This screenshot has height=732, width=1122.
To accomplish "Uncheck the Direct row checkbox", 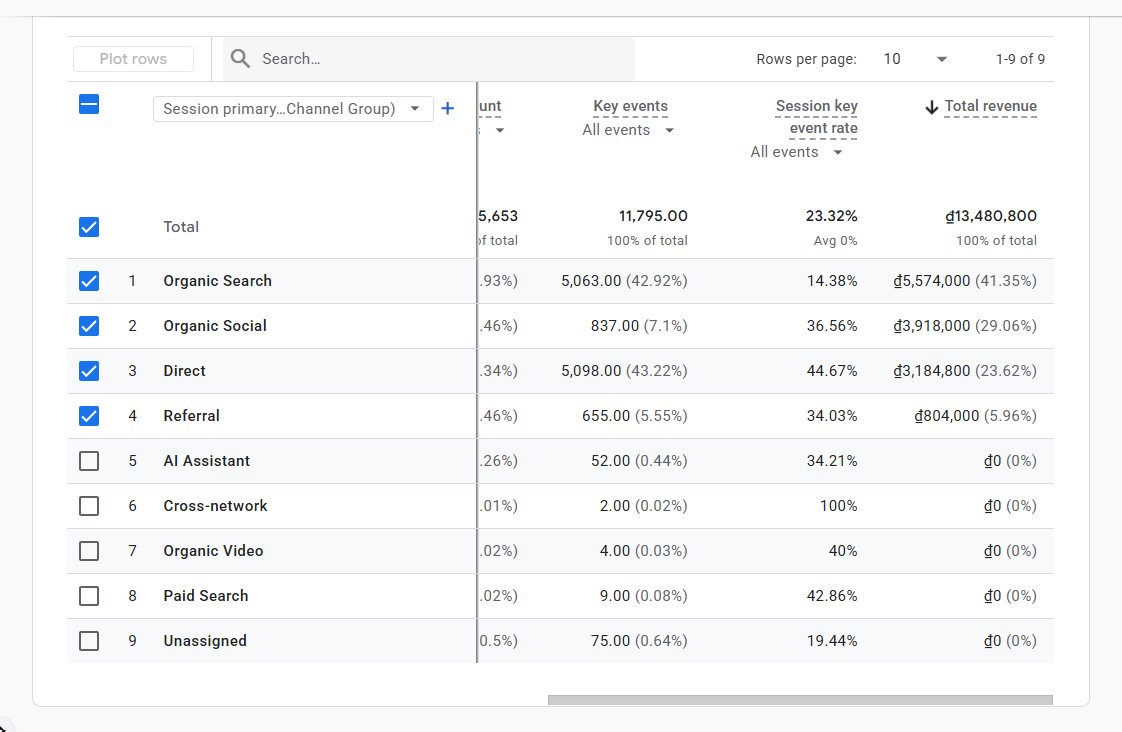I will (x=89, y=371).
